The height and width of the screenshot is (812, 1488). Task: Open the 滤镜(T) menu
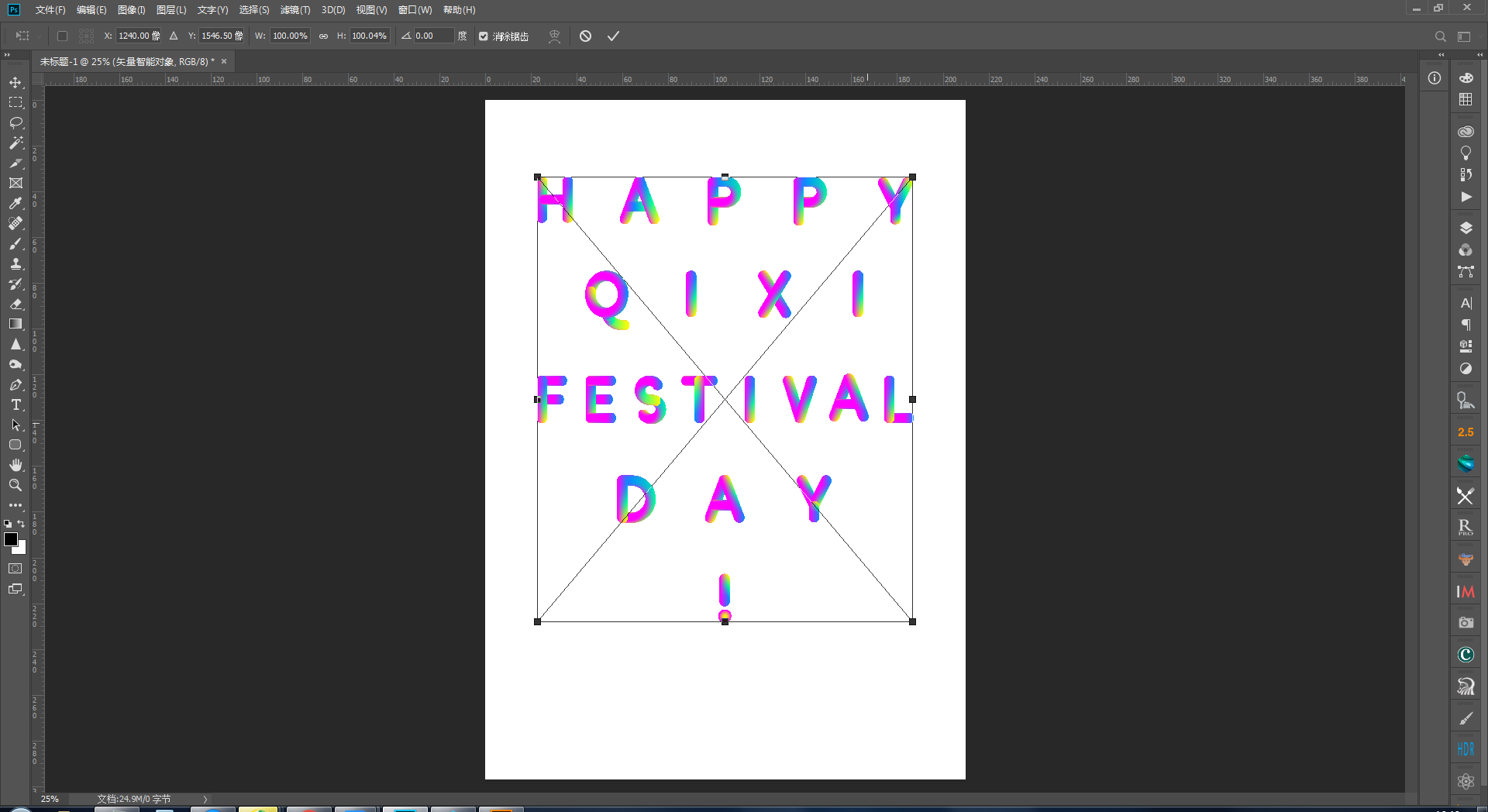[x=295, y=10]
